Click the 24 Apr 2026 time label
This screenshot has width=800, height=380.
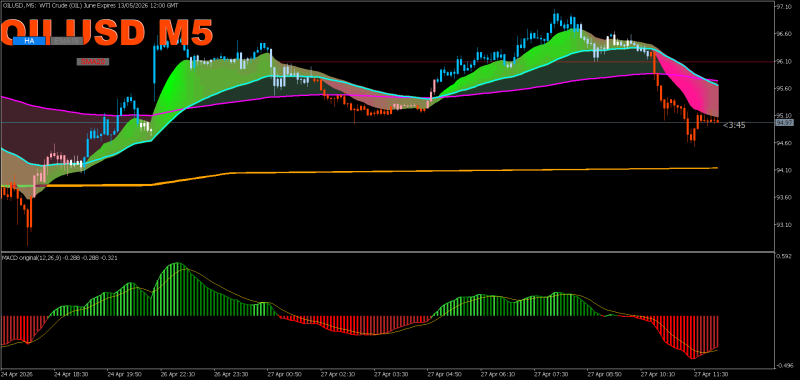(16, 373)
